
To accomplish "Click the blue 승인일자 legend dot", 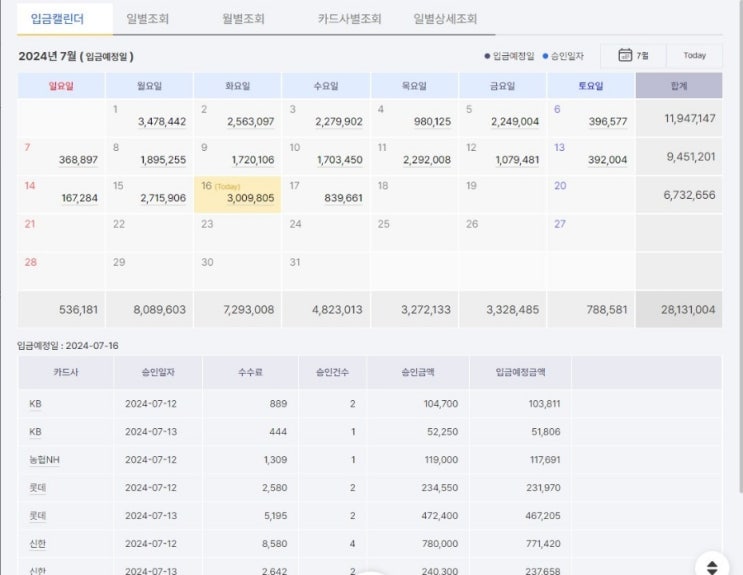I will point(545,57).
